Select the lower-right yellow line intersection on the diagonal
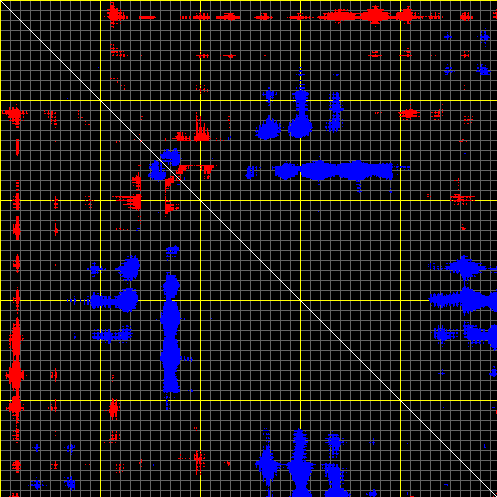The image size is (497, 497). point(400,400)
